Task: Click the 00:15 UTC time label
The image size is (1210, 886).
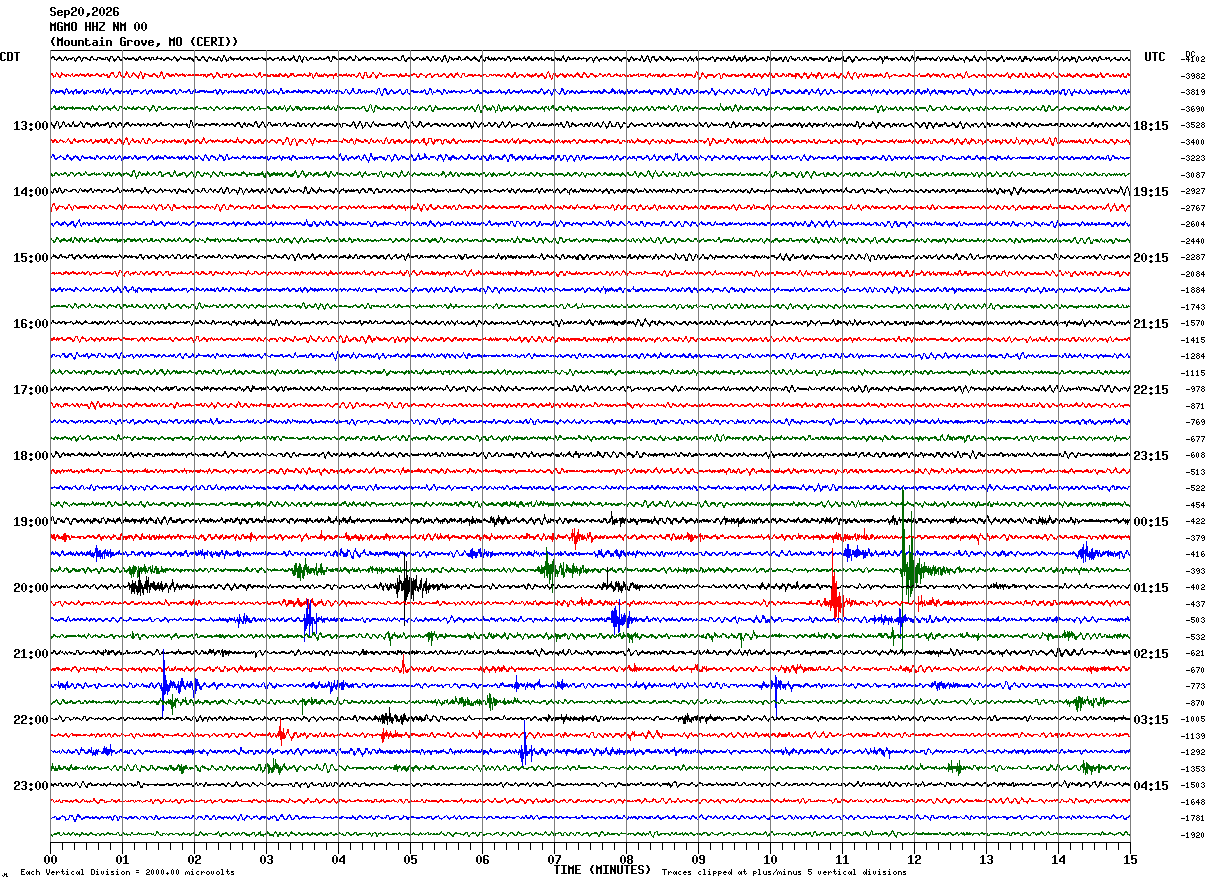Action: (x=1151, y=522)
